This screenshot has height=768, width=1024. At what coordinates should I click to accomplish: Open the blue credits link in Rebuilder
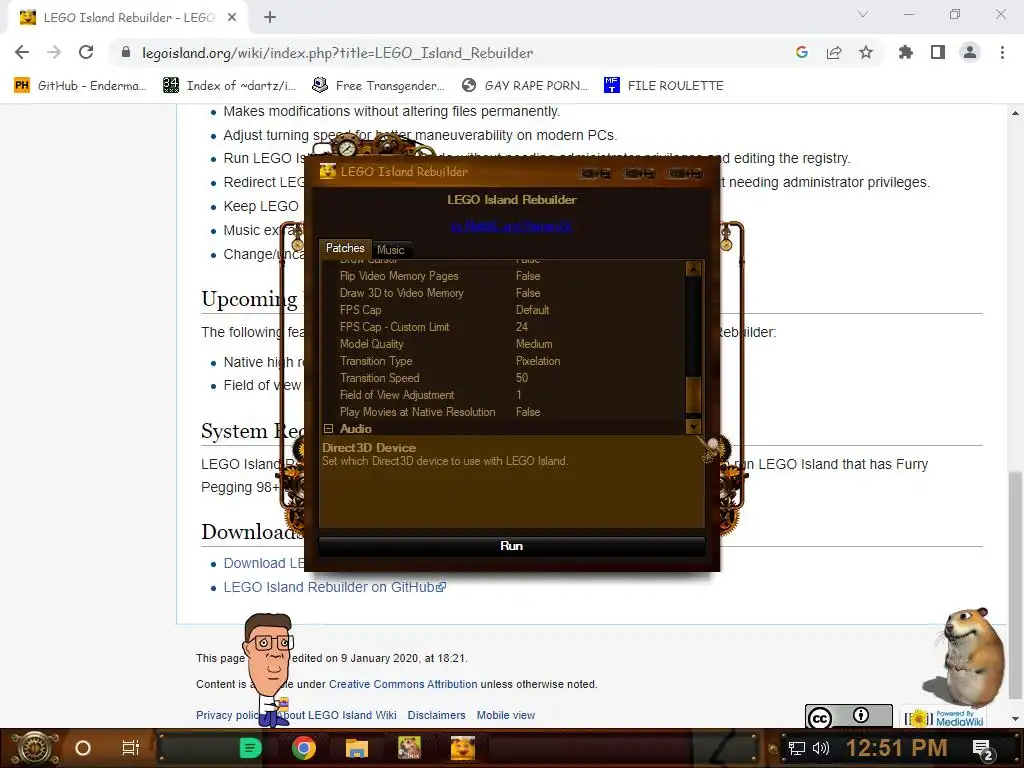pyautogui.click(x=511, y=227)
